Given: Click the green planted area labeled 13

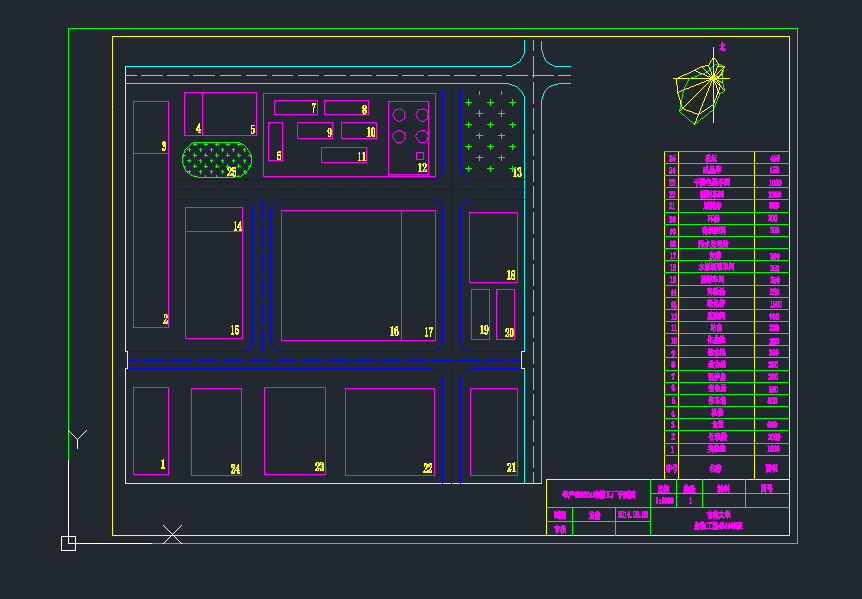Looking at the screenshot, I should 491,134.
